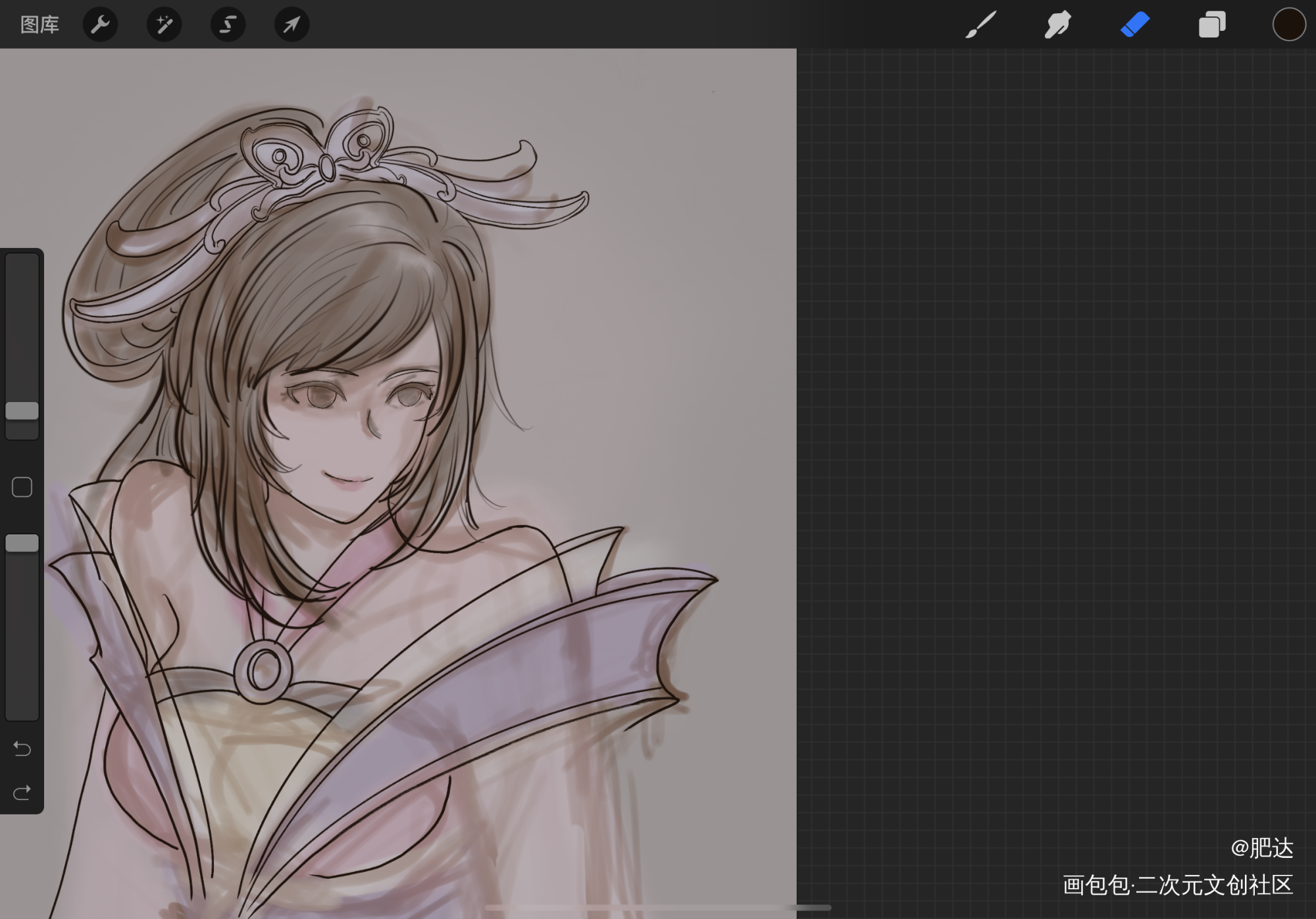The width and height of the screenshot is (1316, 919).
Task: Activate the Transform arrow tool
Action: pyautogui.click(x=291, y=25)
